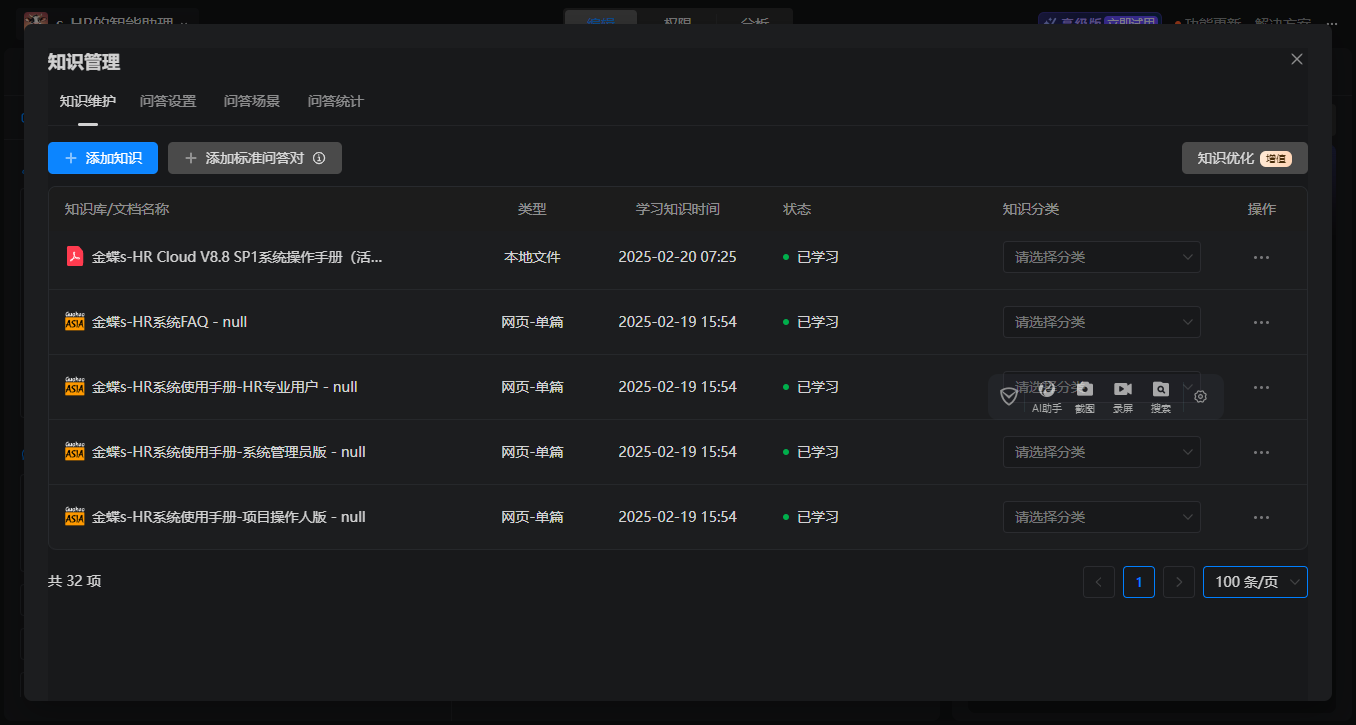Open more actions for 金蝶s-HR Cloud V8.8 row
Viewport: 1356px width, 725px height.
pos(1261,257)
